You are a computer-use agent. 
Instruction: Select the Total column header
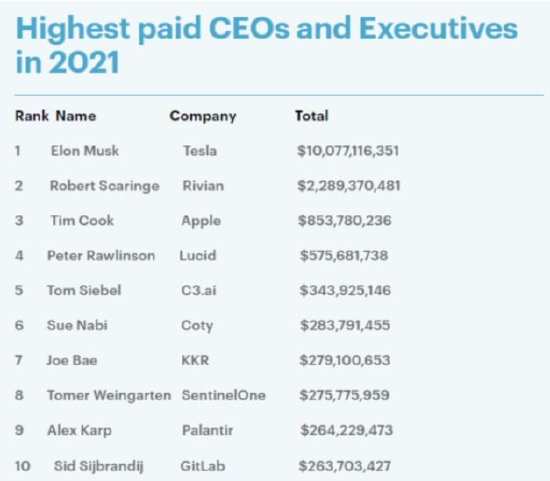pyautogui.click(x=311, y=116)
